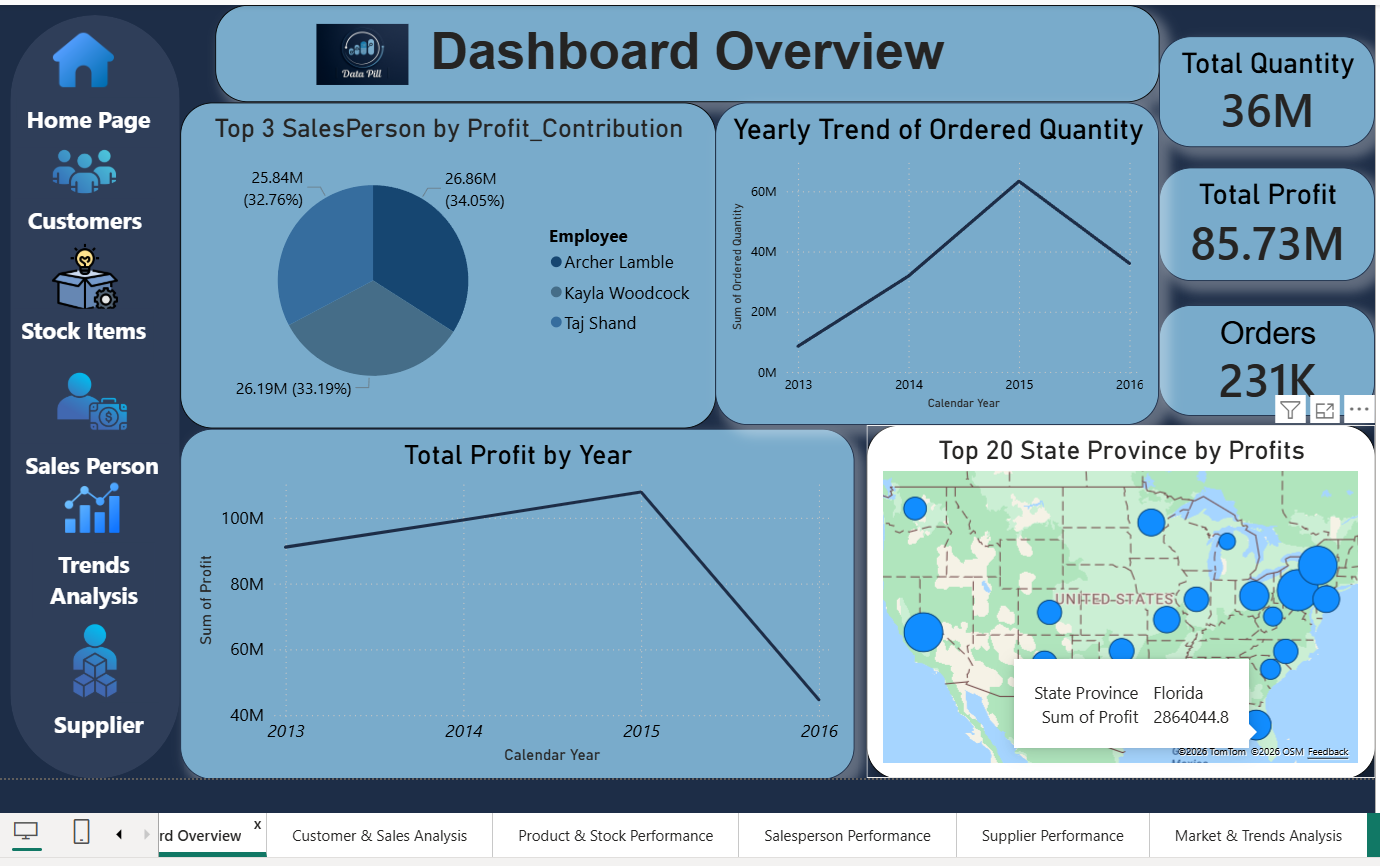This screenshot has height=866, width=1380.
Task: Click the previous page arrow near the tabs
Action: coord(118,833)
